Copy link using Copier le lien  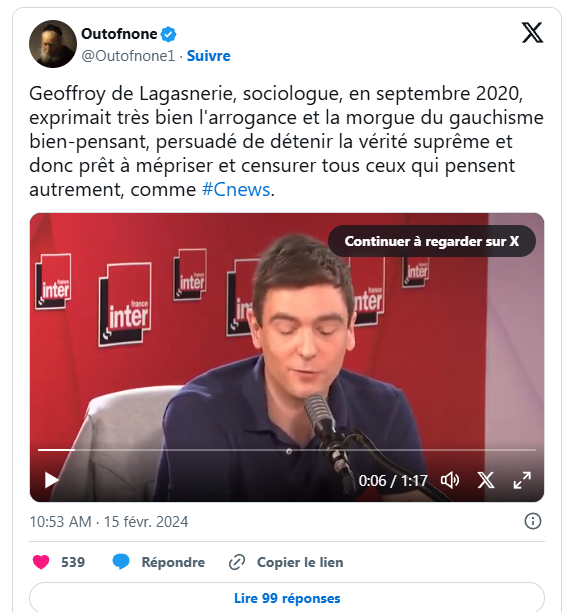[300, 562]
